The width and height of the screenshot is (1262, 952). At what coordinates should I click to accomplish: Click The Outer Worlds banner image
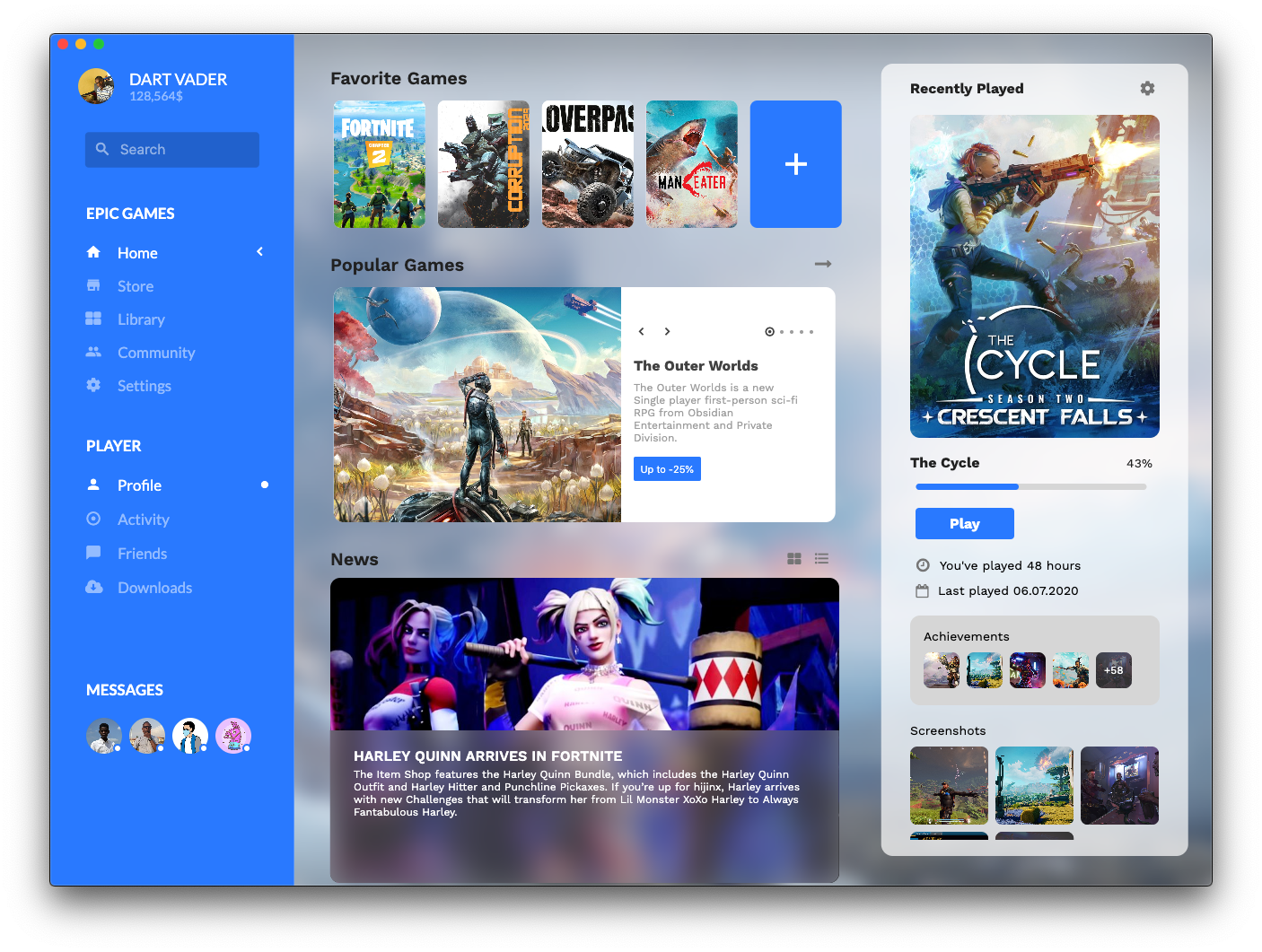(x=478, y=405)
